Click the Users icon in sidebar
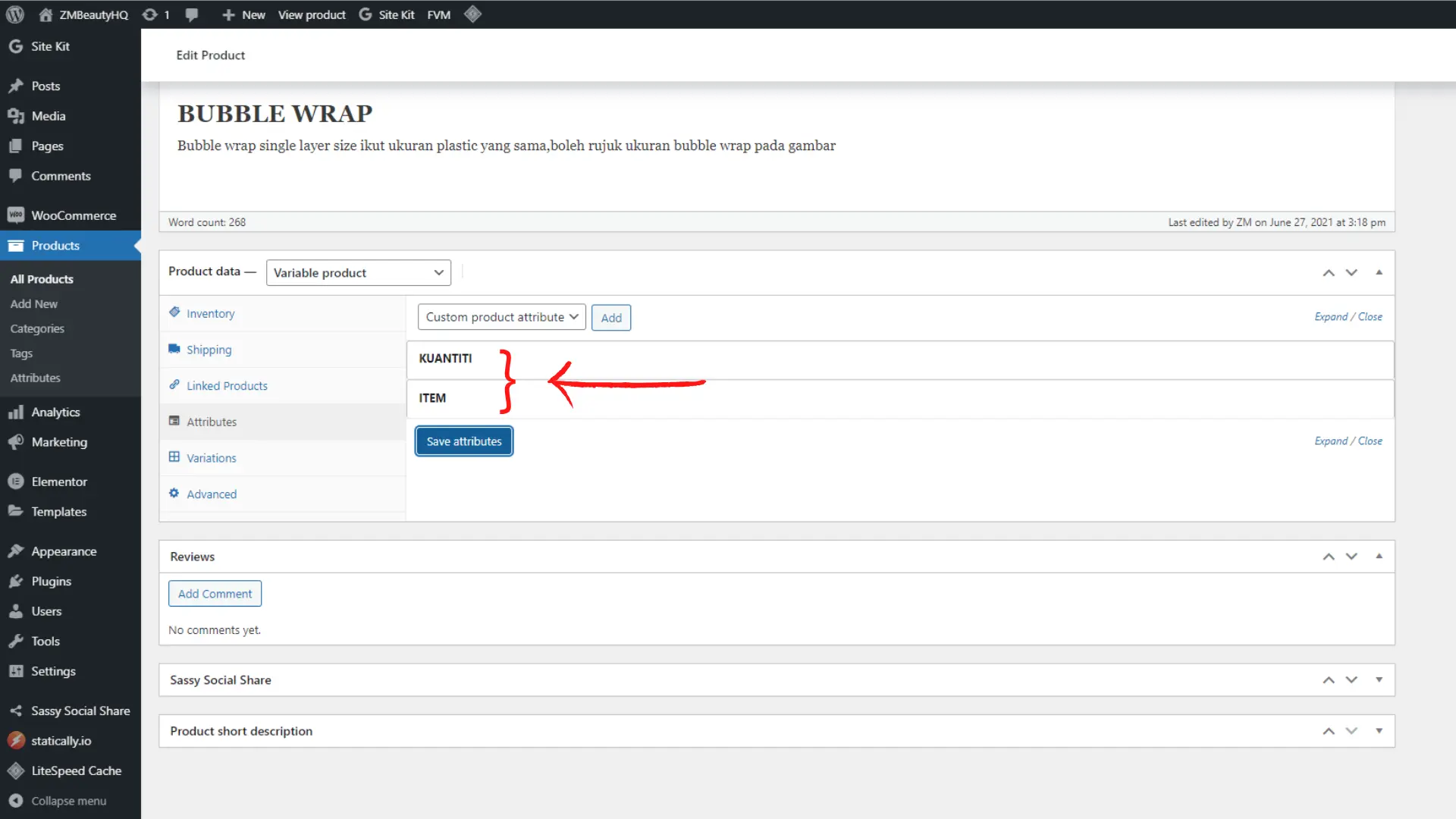1456x819 pixels. click(15, 611)
